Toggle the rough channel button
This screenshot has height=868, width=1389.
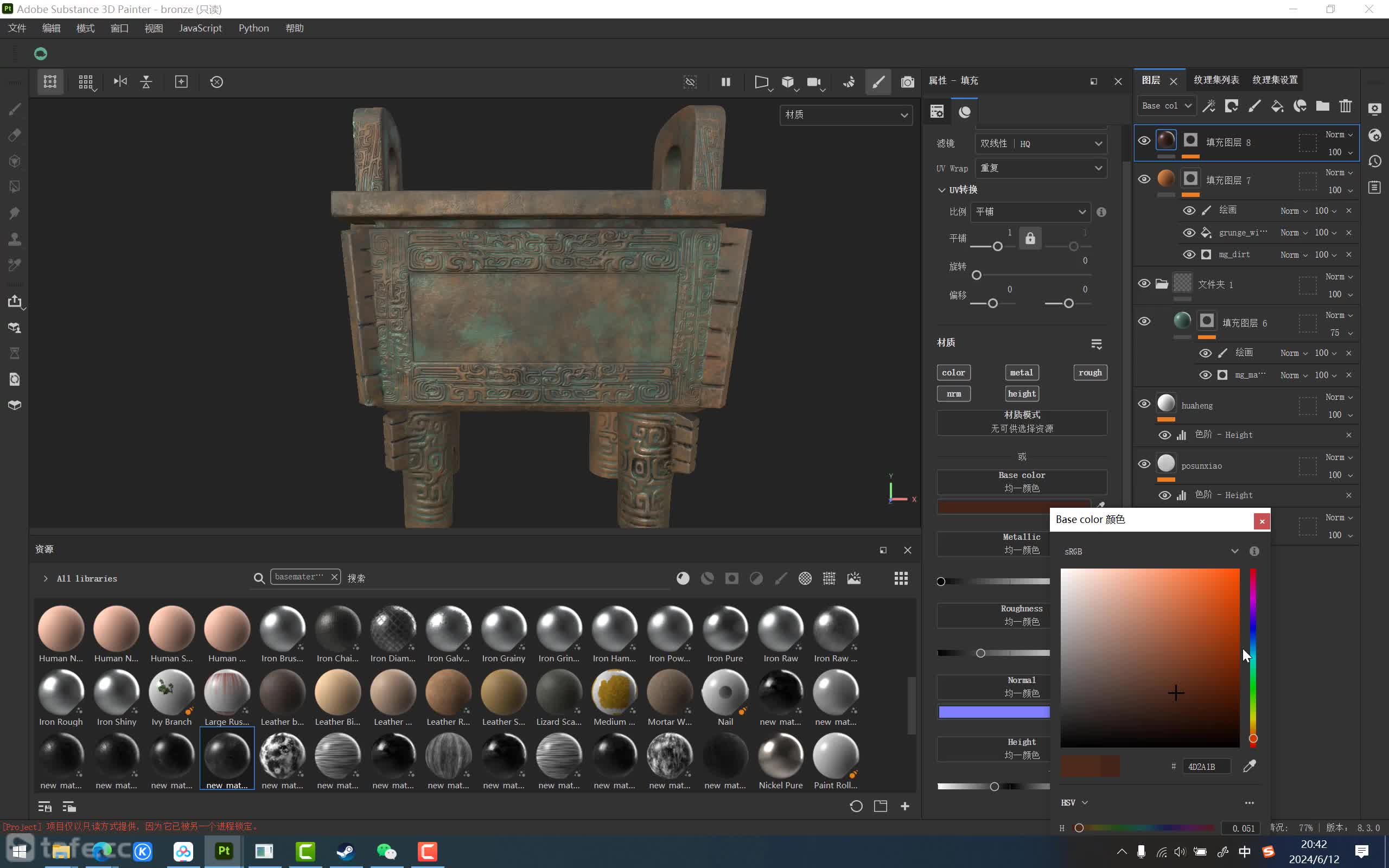[x=1090, y=373]
